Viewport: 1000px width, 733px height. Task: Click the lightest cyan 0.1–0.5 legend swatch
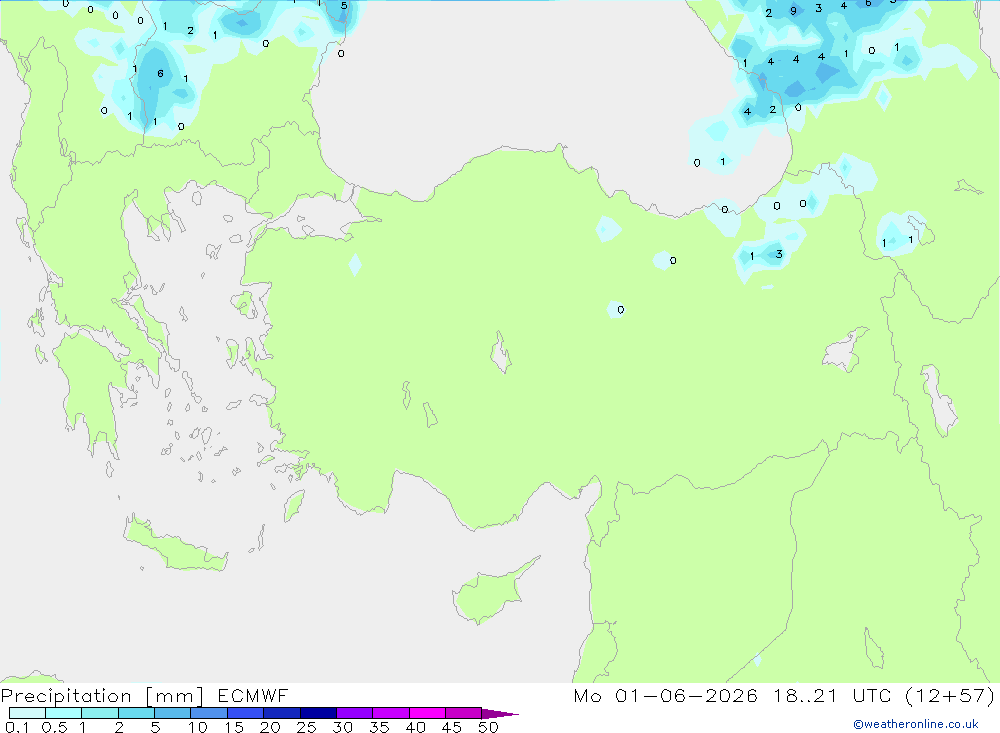(27, 713)
